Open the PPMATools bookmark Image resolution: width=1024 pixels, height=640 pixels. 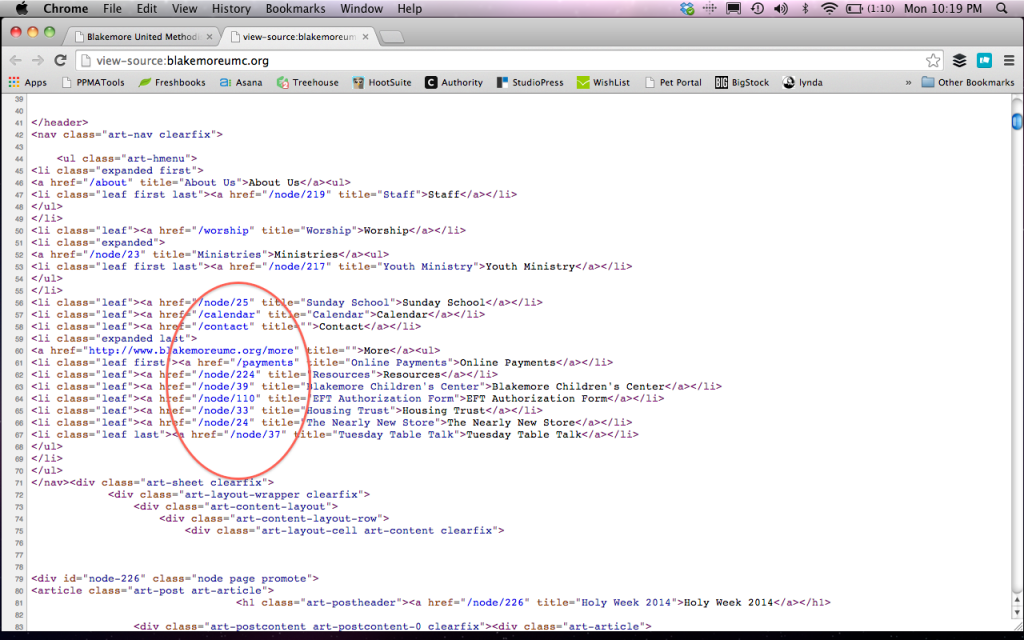coord(93,82)
